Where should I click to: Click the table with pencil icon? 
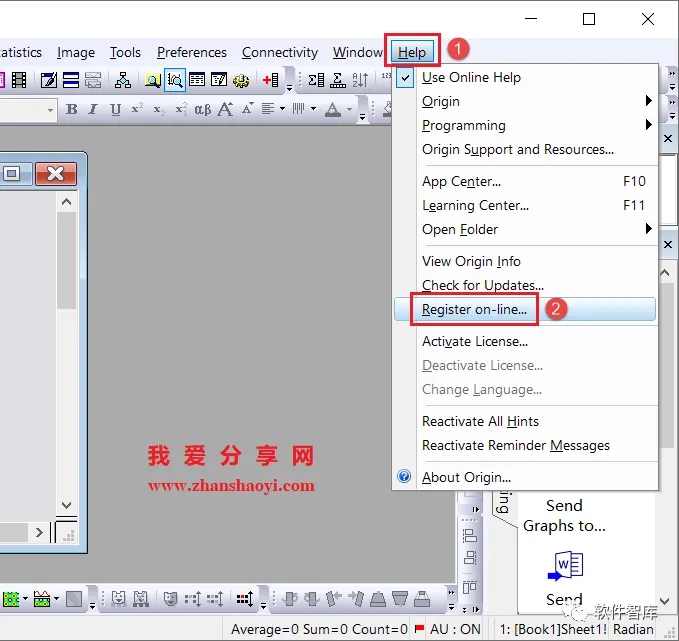click(219, 80)
